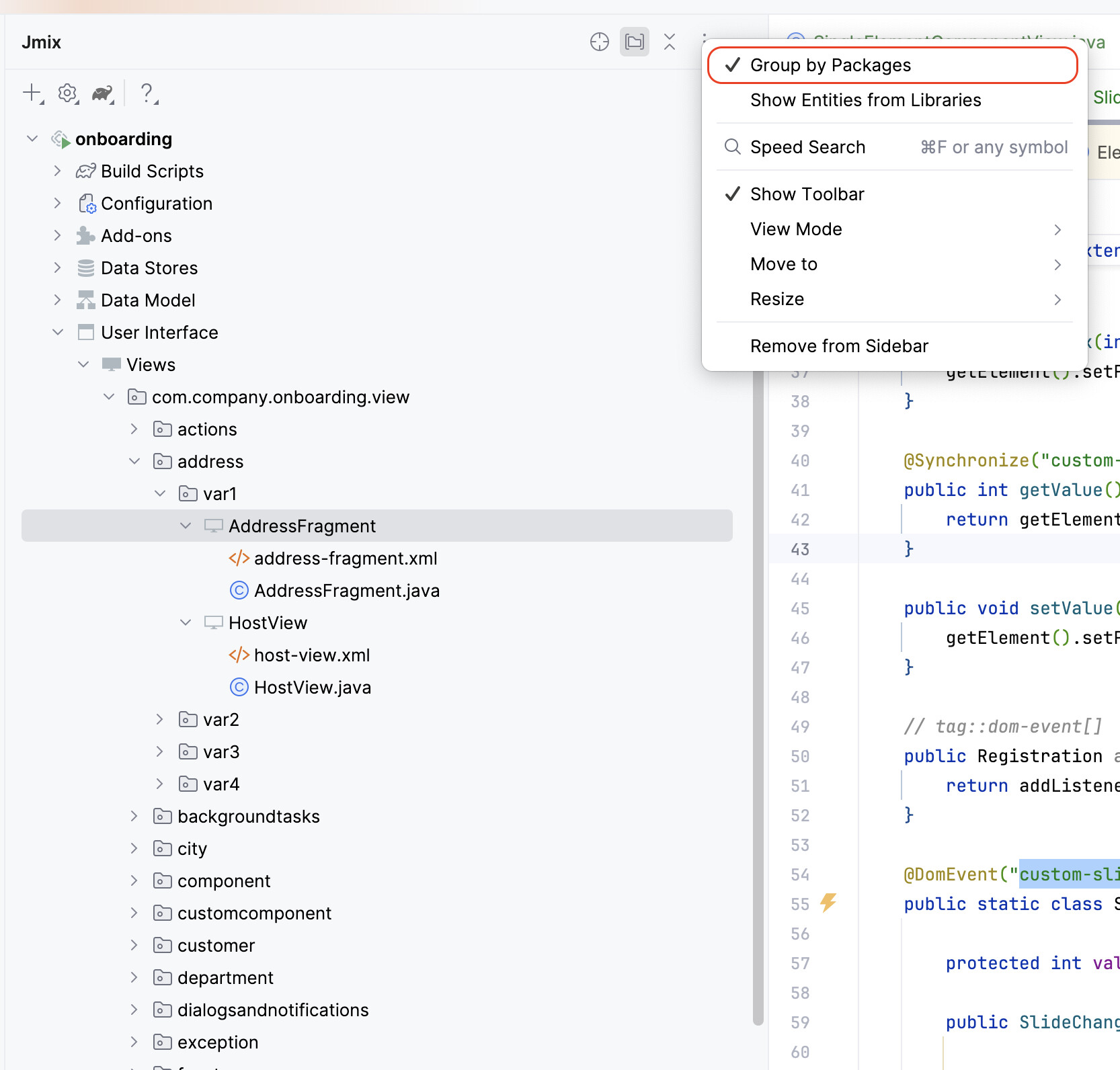
Task: Expand the Configuration node
Action: 58,204
